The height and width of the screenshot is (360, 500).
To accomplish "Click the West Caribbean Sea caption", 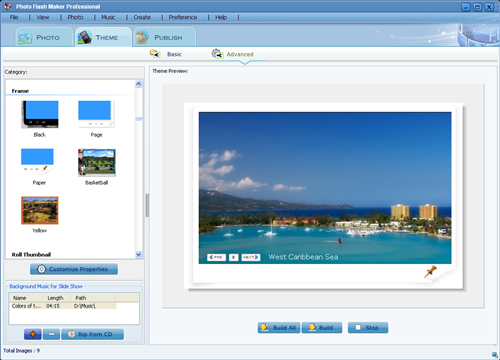I will click(303, 257).
